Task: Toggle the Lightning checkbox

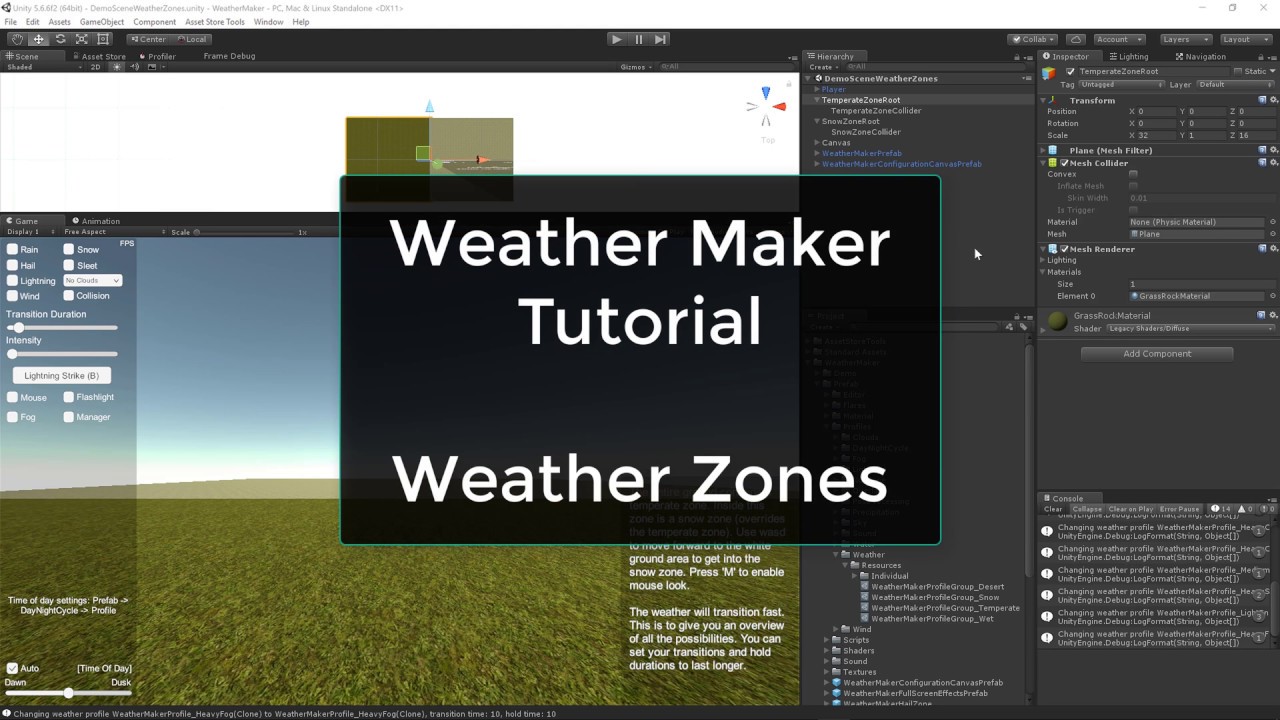Action: point(12,281)
